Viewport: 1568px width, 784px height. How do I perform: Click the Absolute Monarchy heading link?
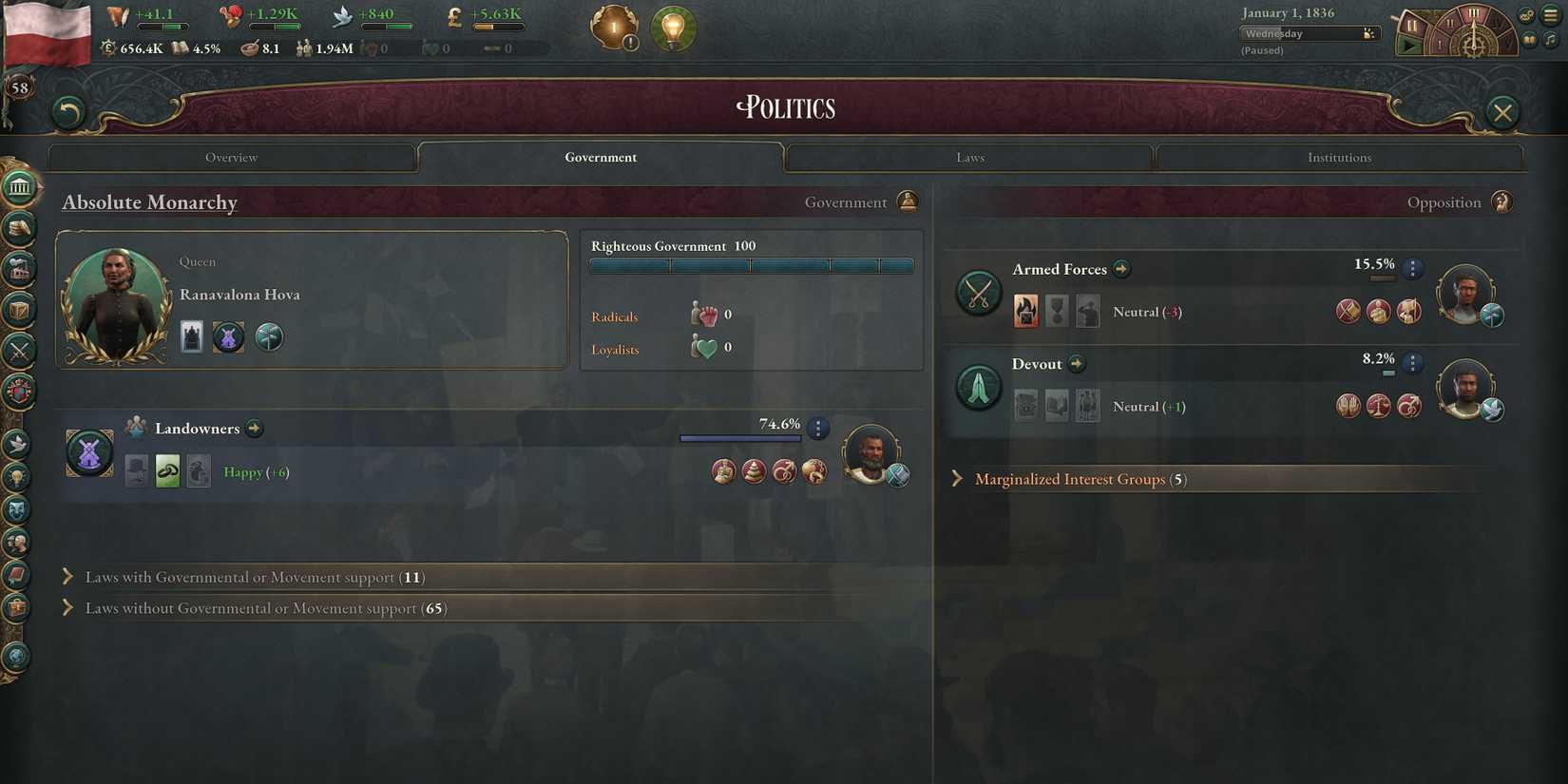click(x=150, y=202)
